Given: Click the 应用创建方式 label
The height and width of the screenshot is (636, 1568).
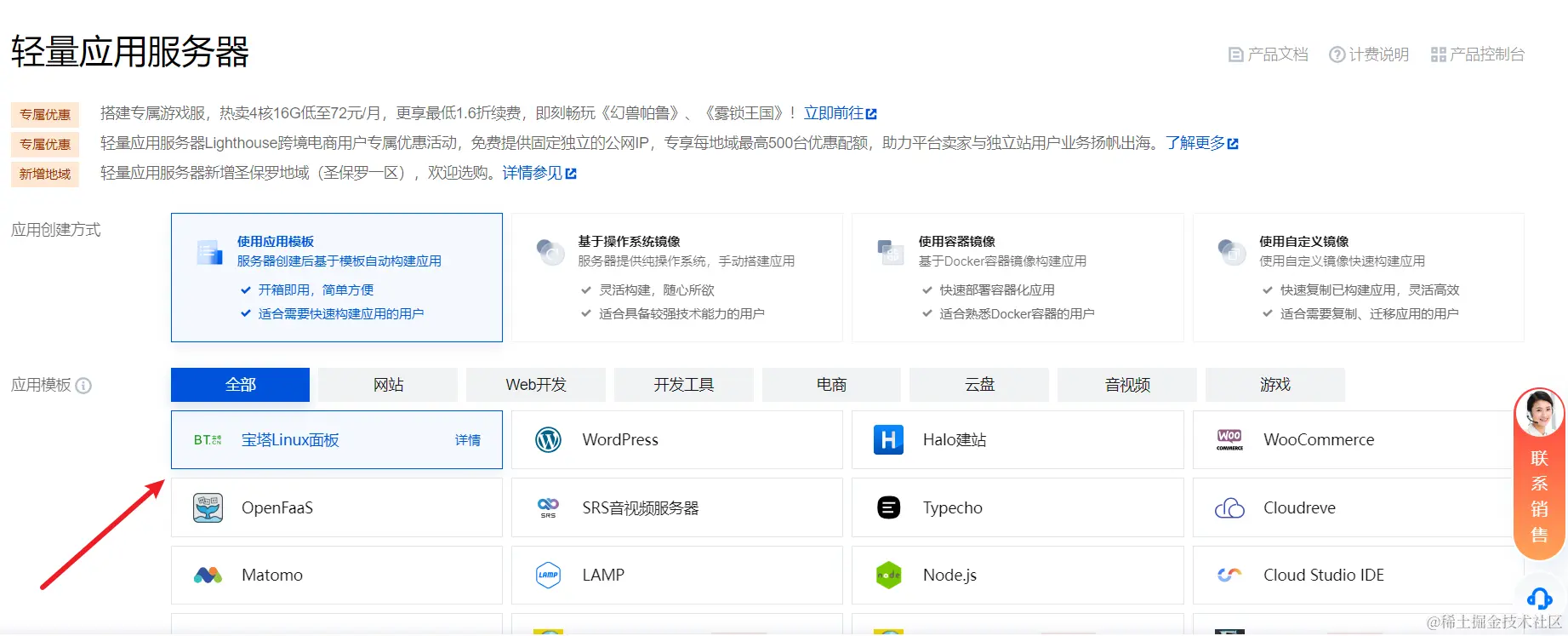Looking at the screenshot, I should (x=56, y=230).
